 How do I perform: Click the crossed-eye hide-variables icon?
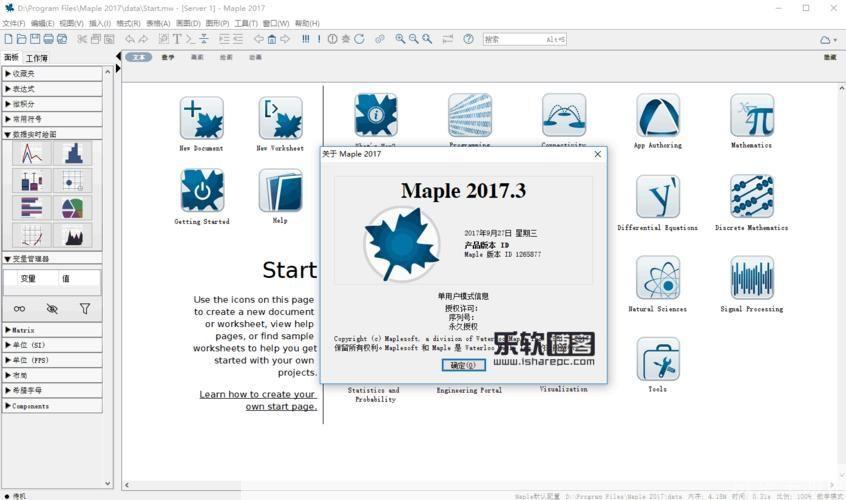[52, 309]
